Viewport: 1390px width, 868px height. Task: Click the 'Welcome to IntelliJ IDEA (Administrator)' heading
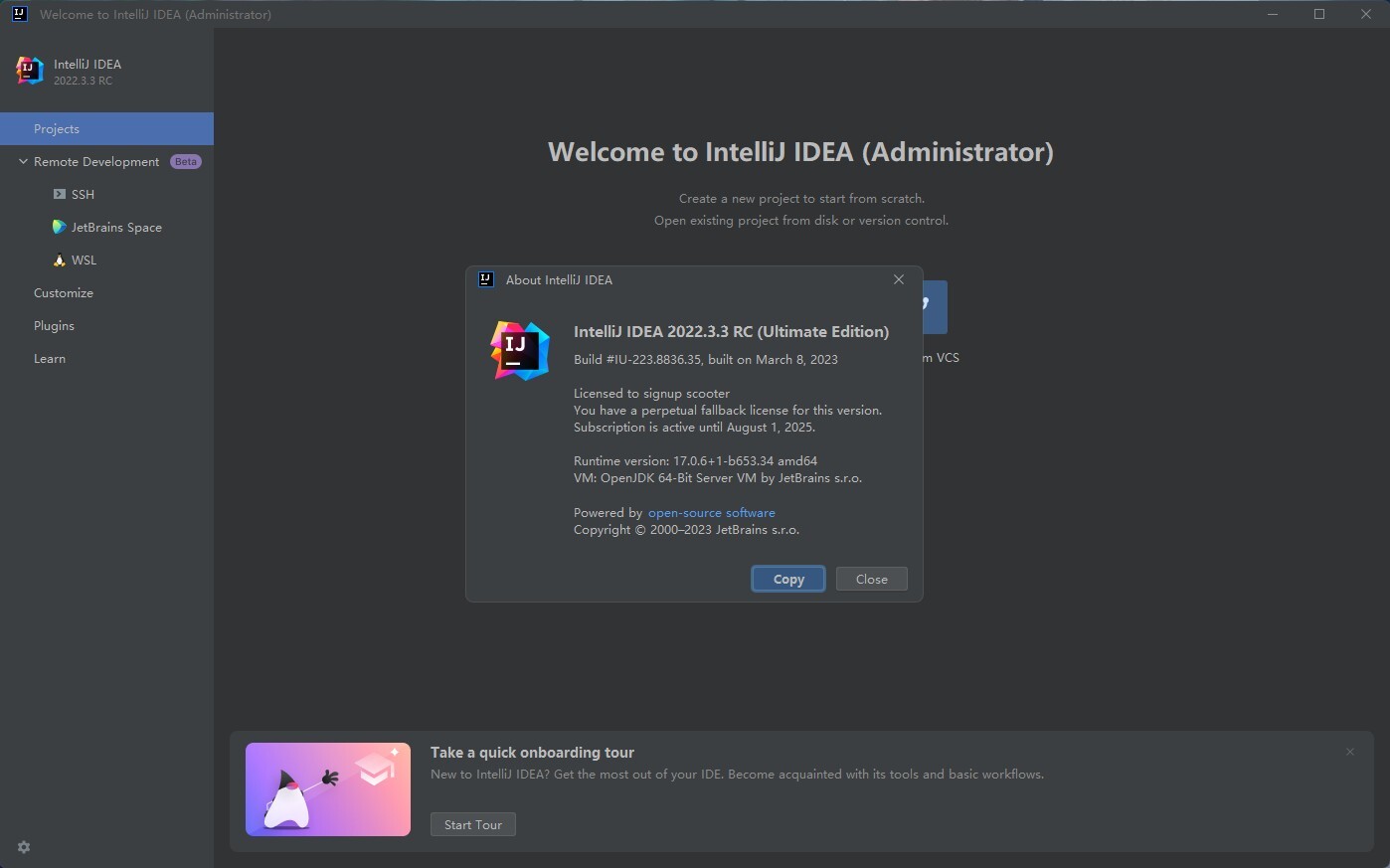[x=800, y=152]
